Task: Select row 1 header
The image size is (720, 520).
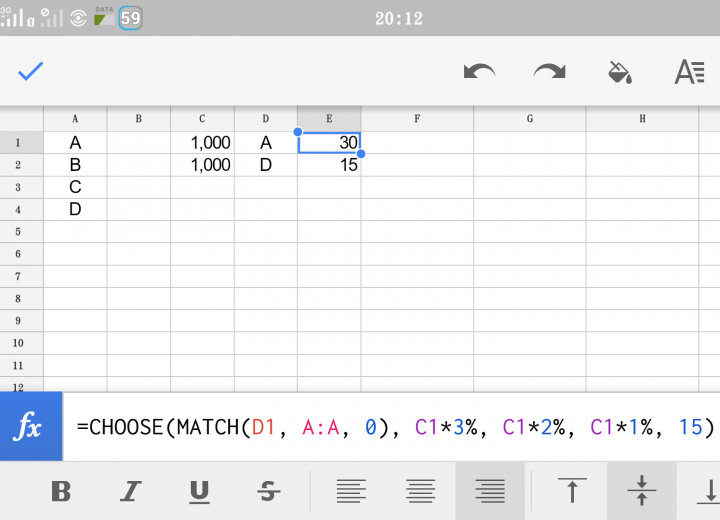Action: [x=22, y=143]
